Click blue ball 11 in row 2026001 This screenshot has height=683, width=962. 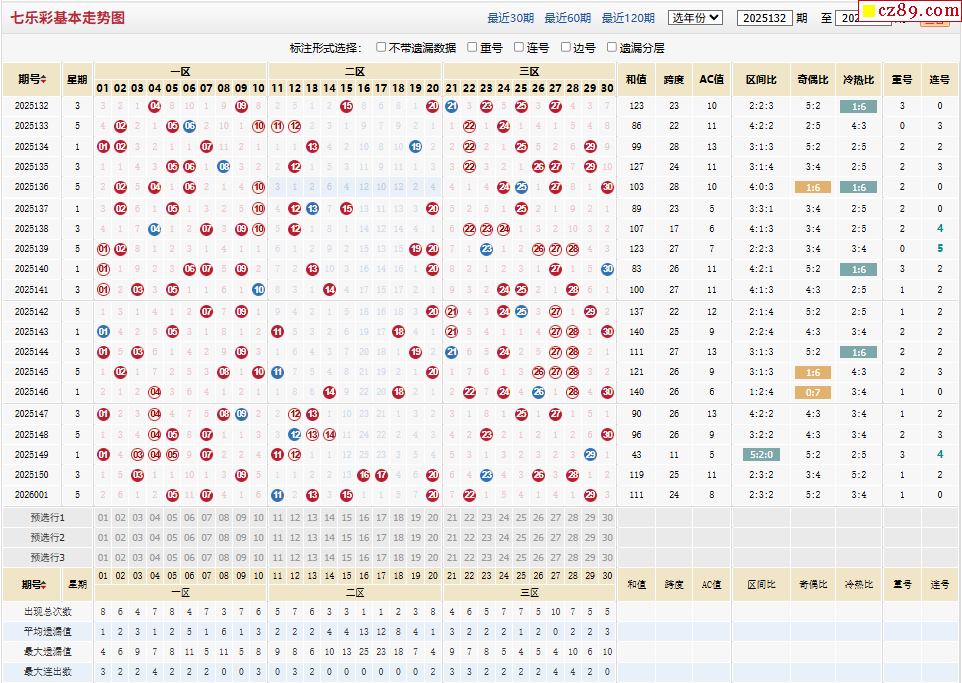(278, 495)
